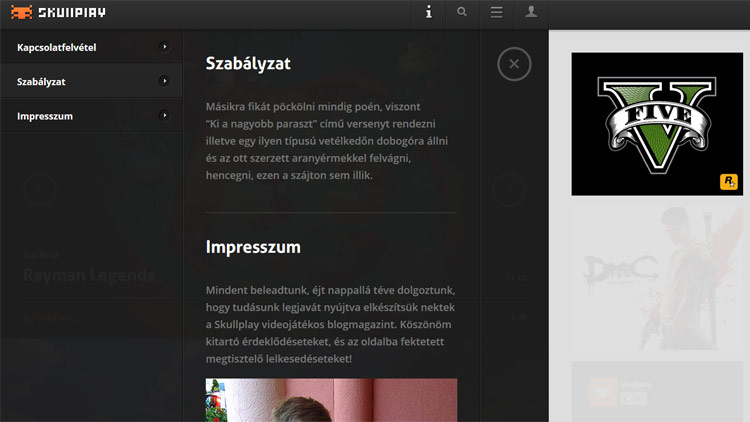Close the overlay with the circular X button
The width and height of the screenshot is (750, 422).
[x=514, y=64]
